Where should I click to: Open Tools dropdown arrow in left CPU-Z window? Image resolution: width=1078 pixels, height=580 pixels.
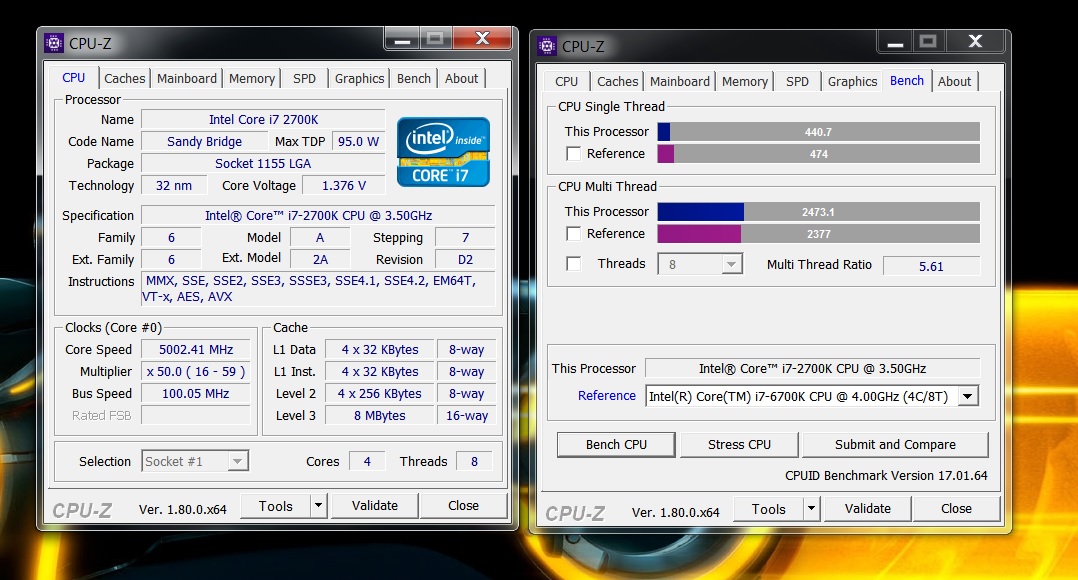[x=318, y=506]
